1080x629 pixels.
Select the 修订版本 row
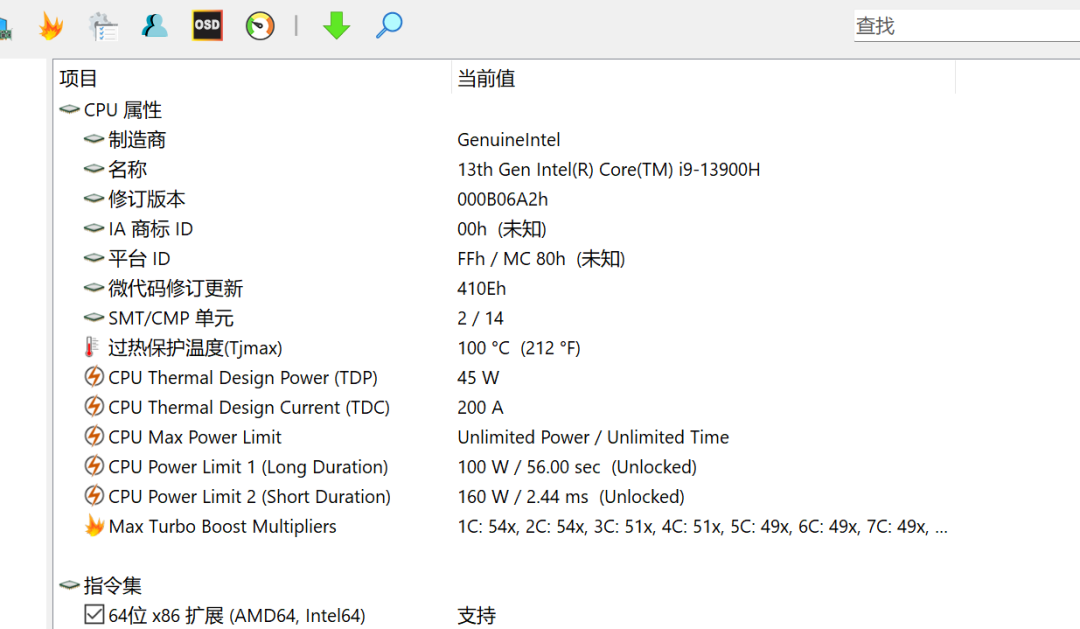coord(147,199)
